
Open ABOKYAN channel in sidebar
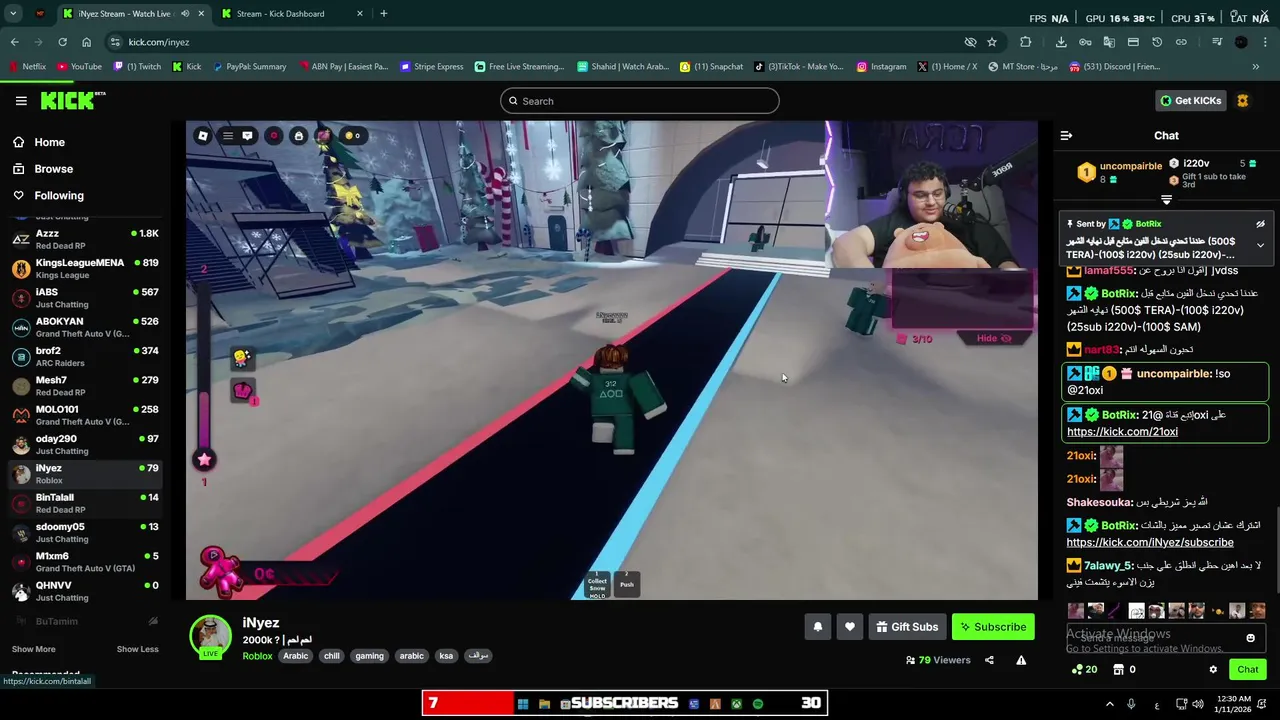click(x=85, y=327)
